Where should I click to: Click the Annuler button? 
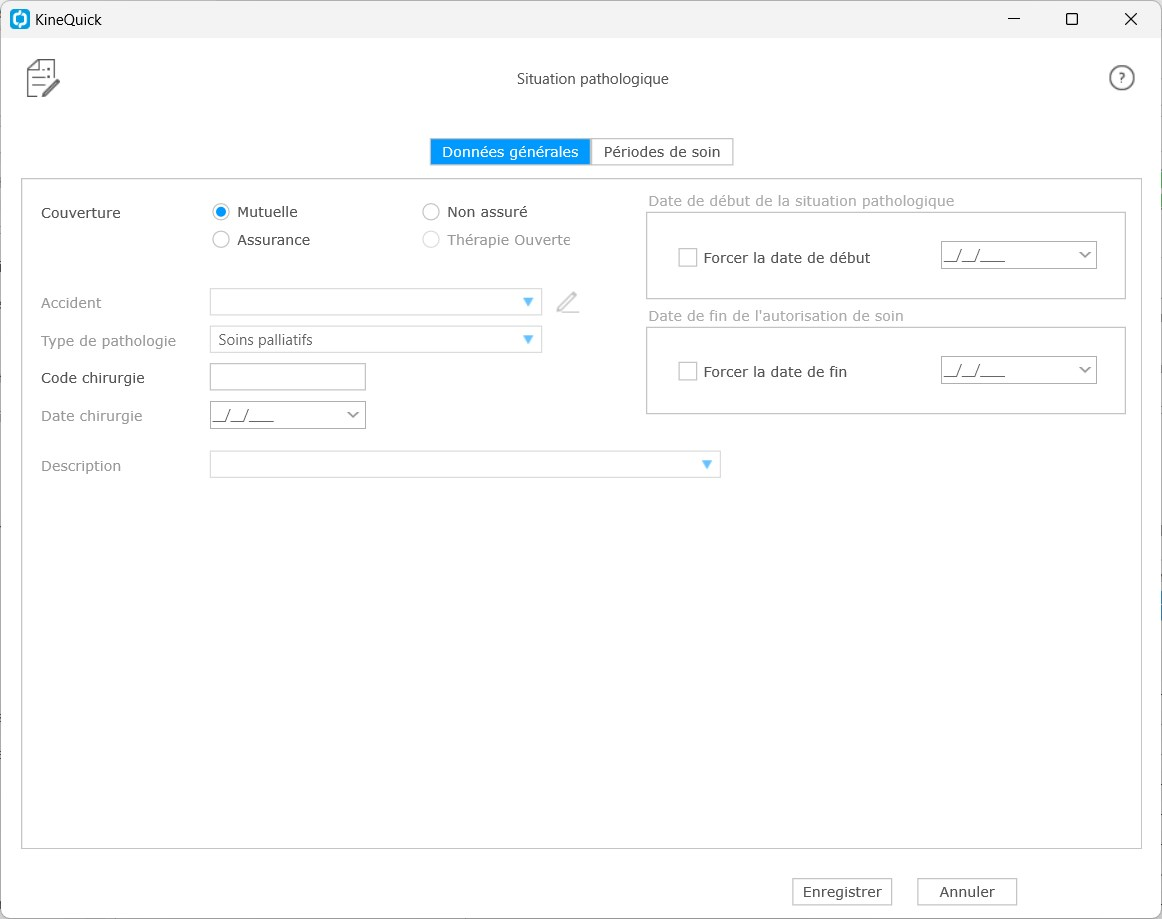(967, 892)
